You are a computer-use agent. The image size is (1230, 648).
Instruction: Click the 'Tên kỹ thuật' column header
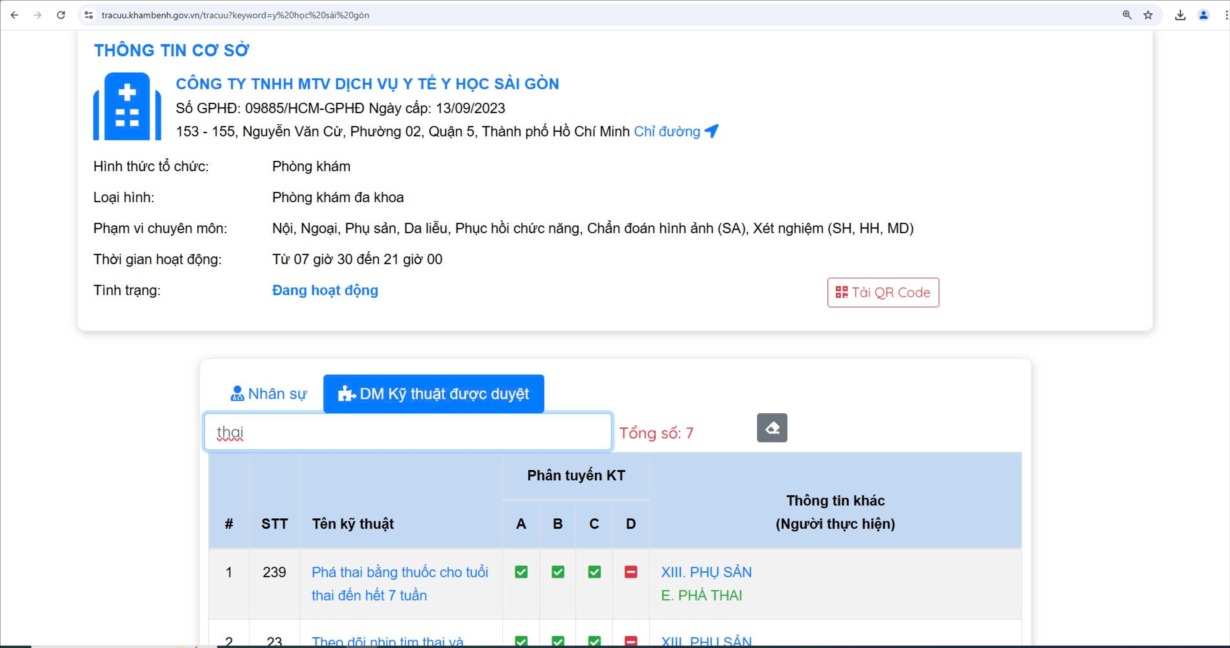(x=353, y=524)
